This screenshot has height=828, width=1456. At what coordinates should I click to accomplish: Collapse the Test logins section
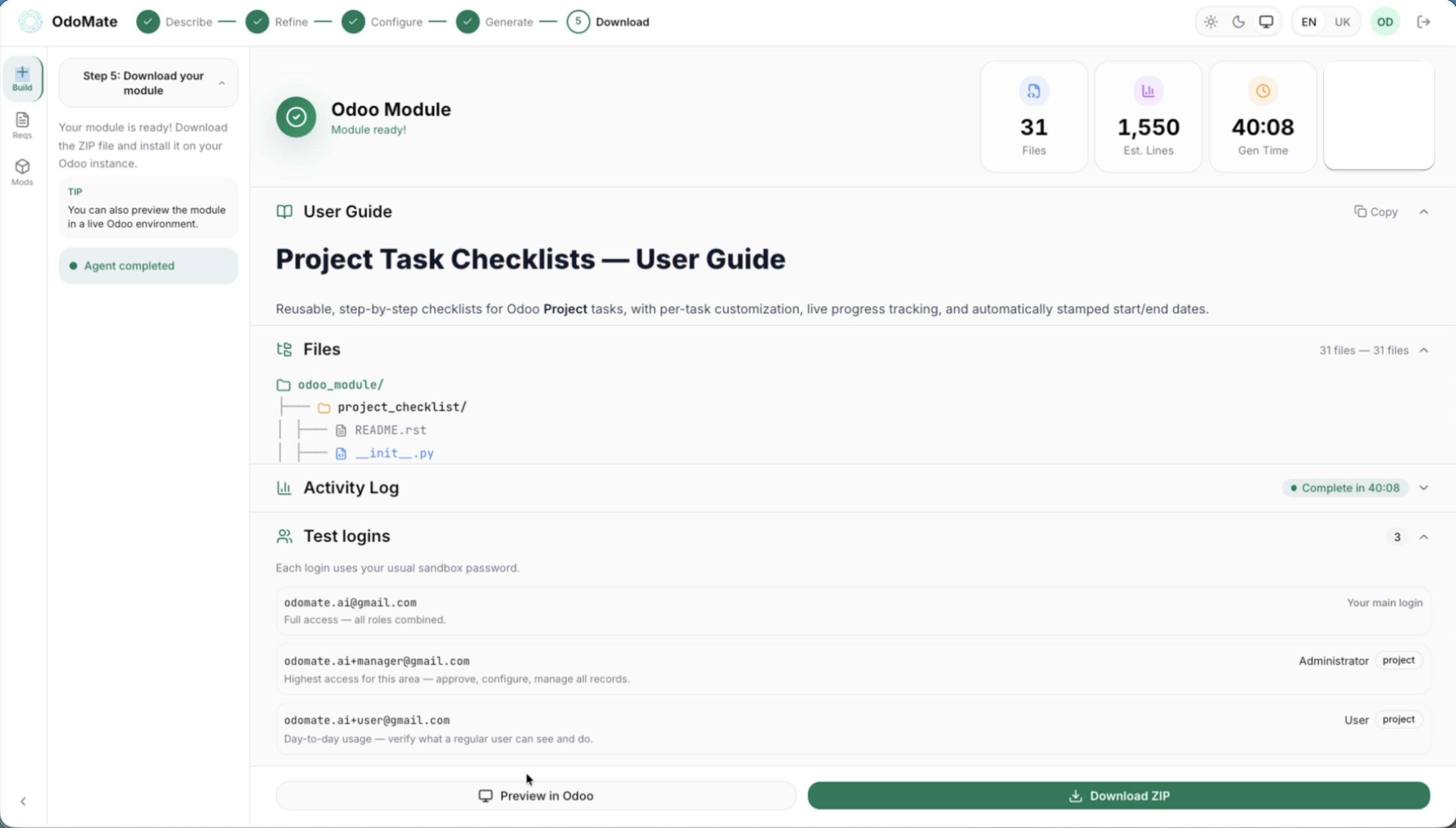point(1424,537)
